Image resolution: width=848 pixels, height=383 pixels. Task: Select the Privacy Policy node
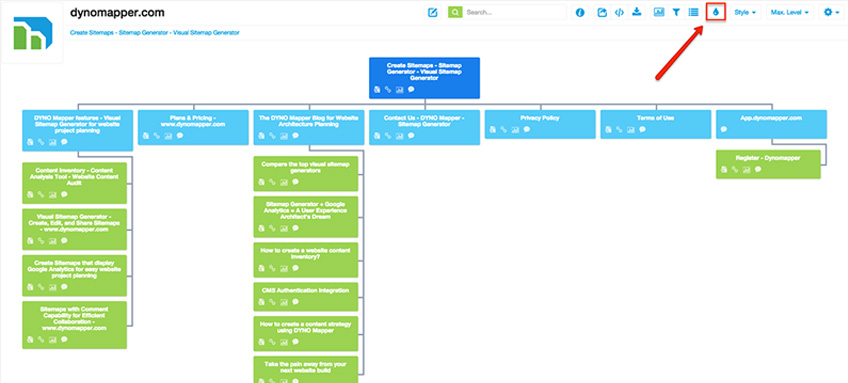tap(540, 124)
